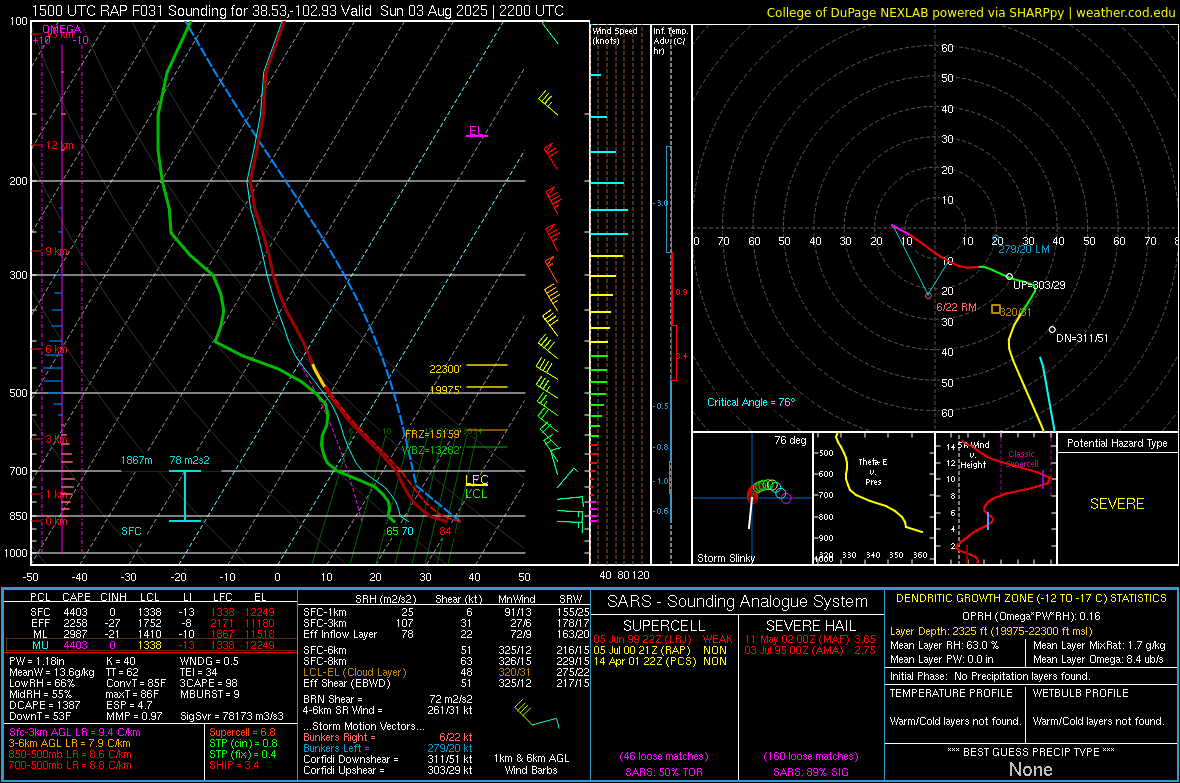Click the 'Mean Layer RH: 63.0 %' value
The width and height of the screenshot is (1180, 783).
pyautogui.click(x=944, y=645)
